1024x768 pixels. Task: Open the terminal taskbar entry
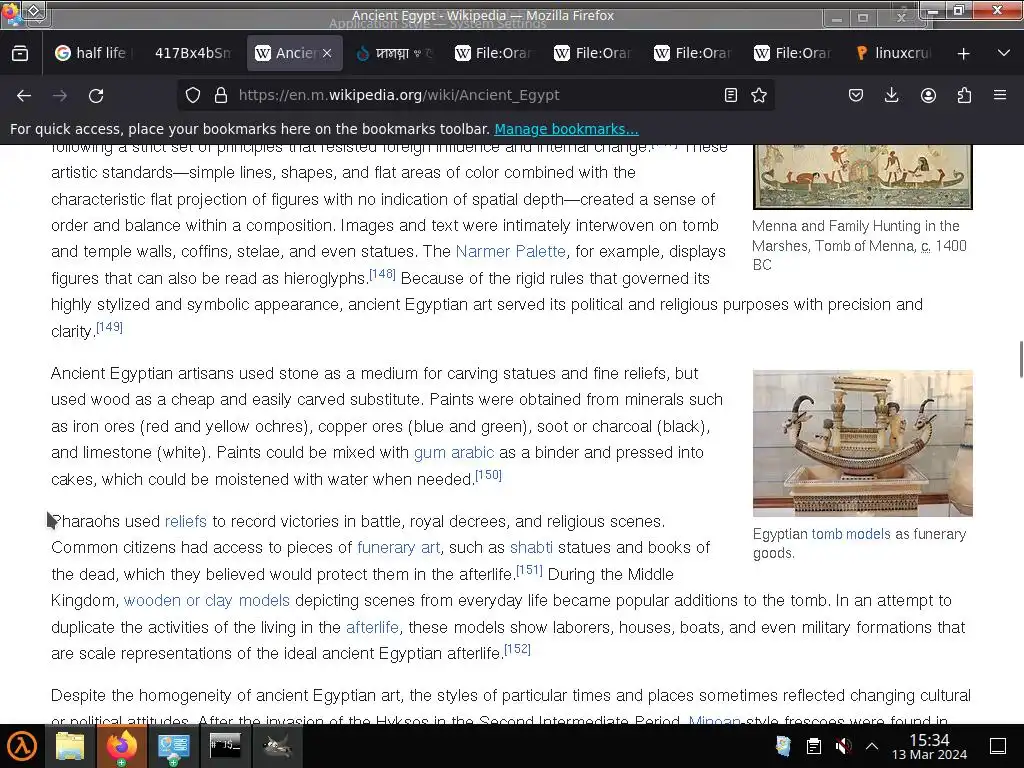coord(225,745)
